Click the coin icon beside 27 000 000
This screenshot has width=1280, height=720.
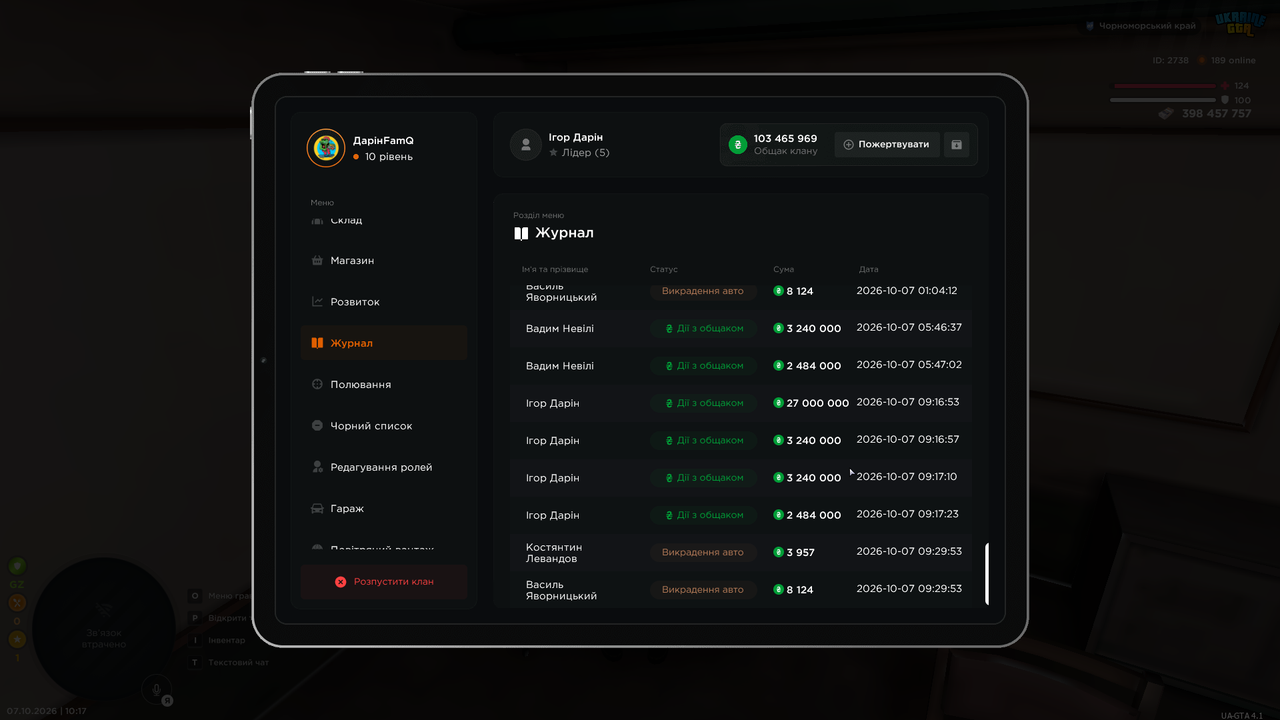point(779,403)
